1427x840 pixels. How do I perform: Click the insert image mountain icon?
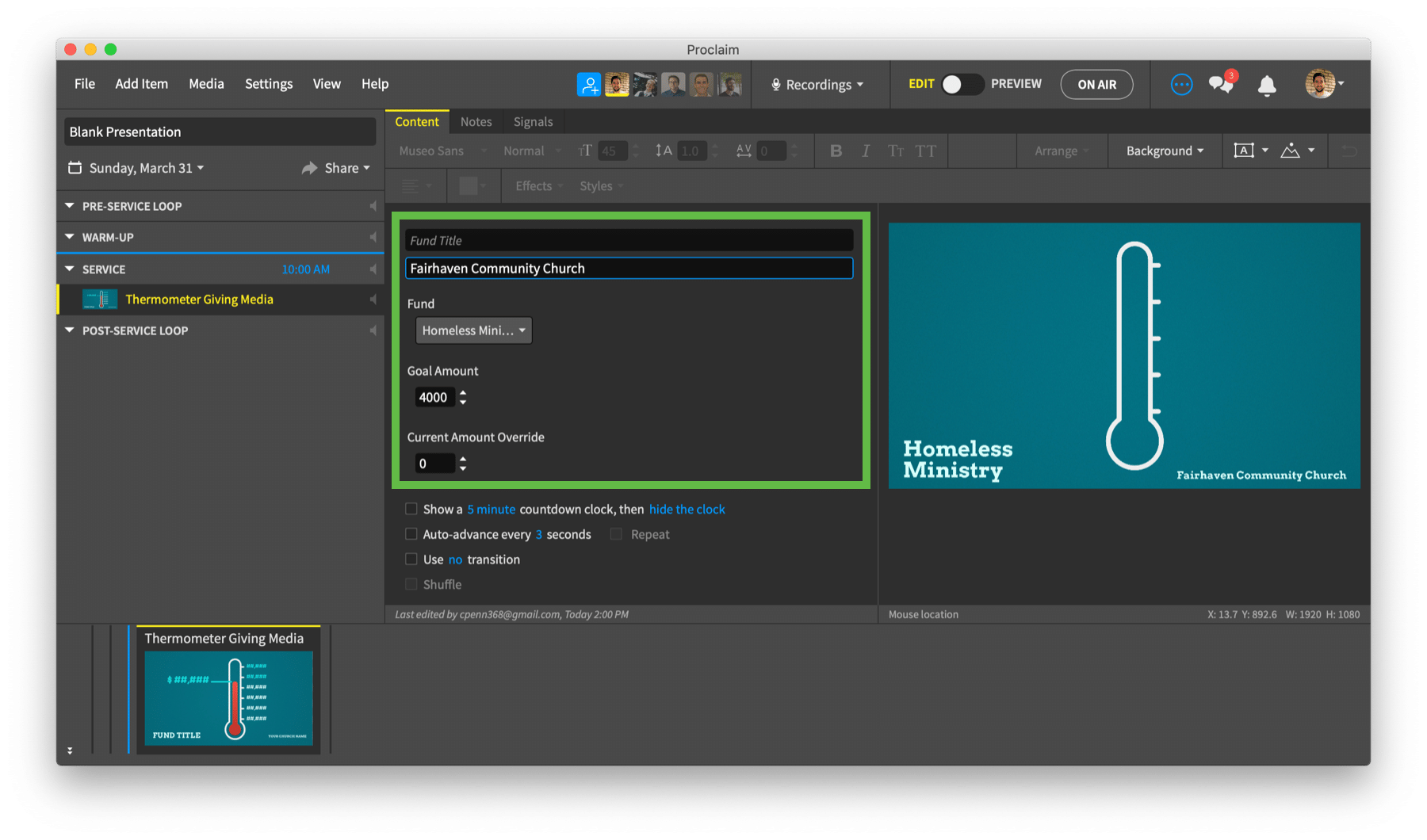point(1291,151)
